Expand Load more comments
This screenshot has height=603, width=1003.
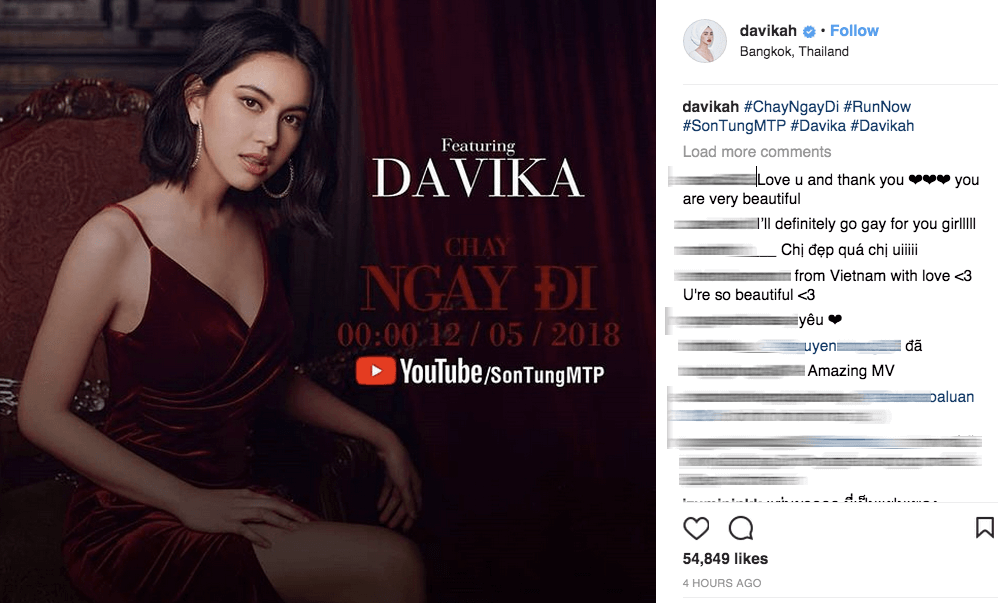(x=757, y=152)
